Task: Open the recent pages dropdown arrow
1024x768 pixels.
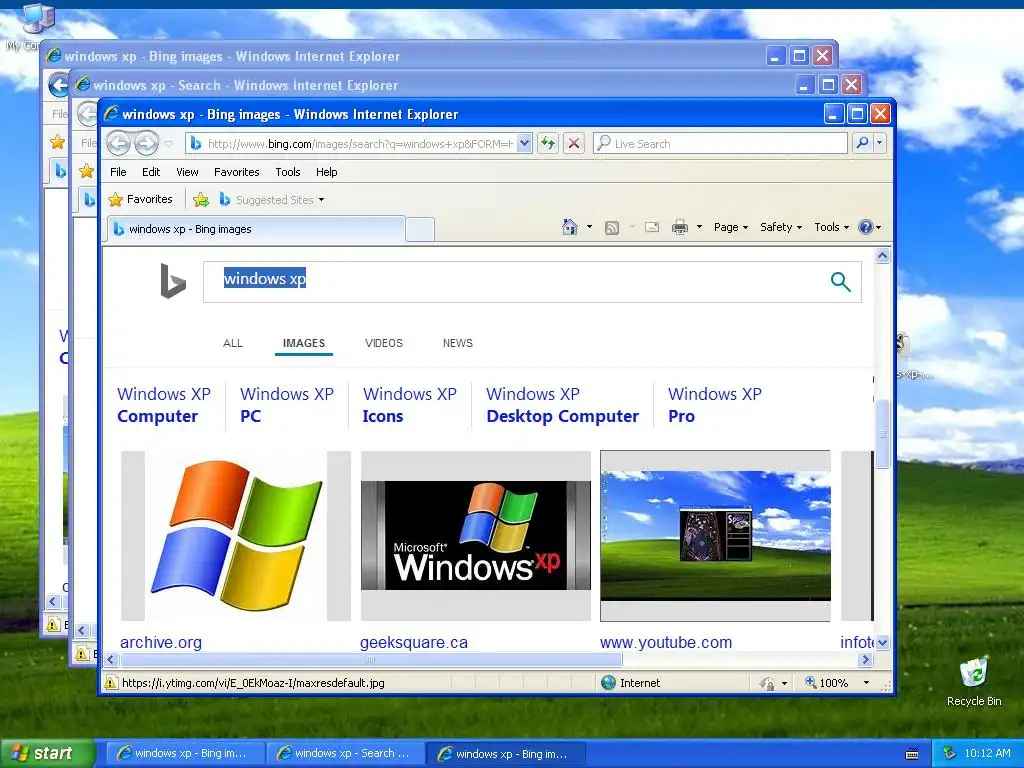Action: (168, 144)
